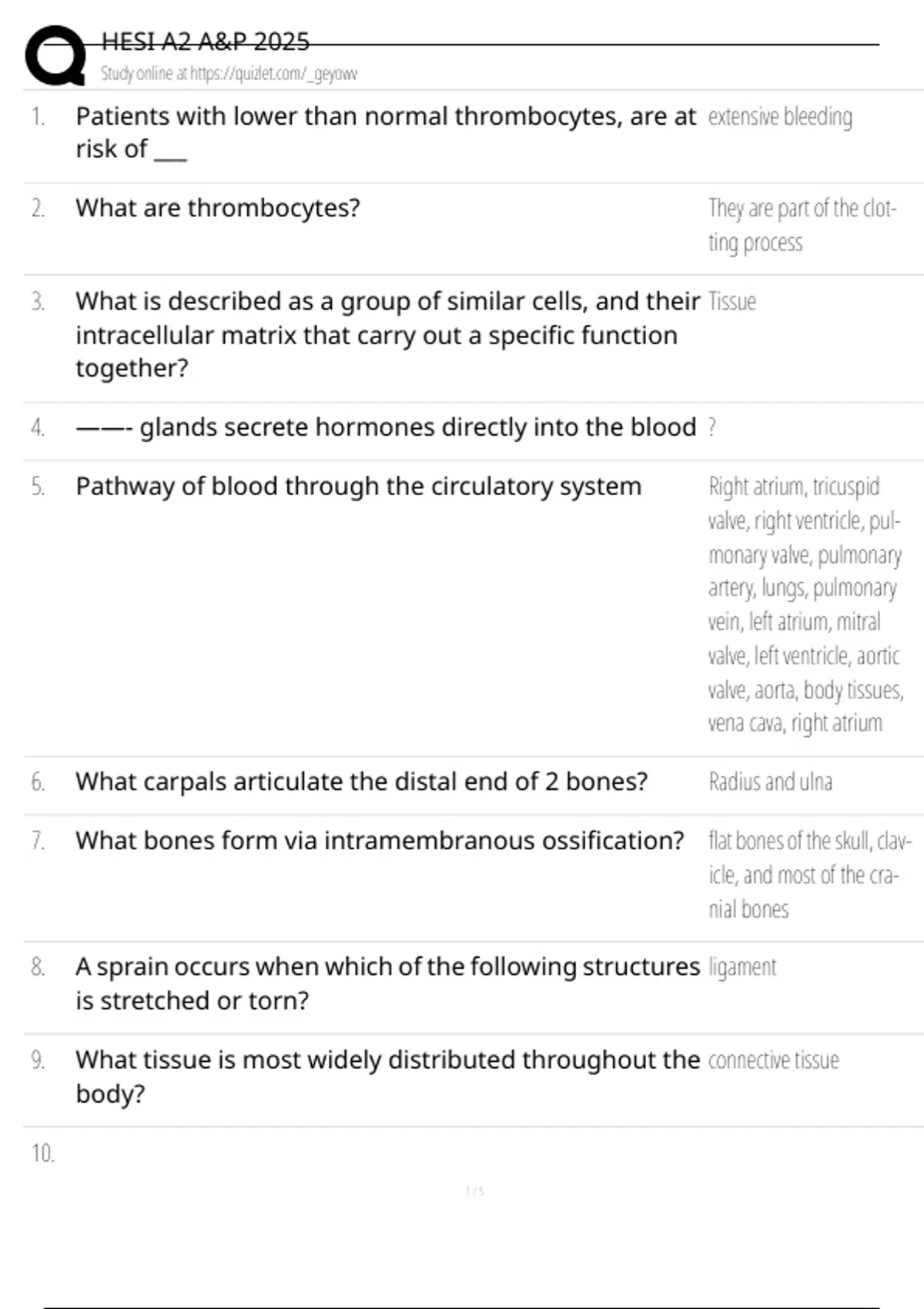Click the right atrium, tricuspid valve answer
Image resolution: width=924 pixels, height=1309 pixels.
point(805,604)
